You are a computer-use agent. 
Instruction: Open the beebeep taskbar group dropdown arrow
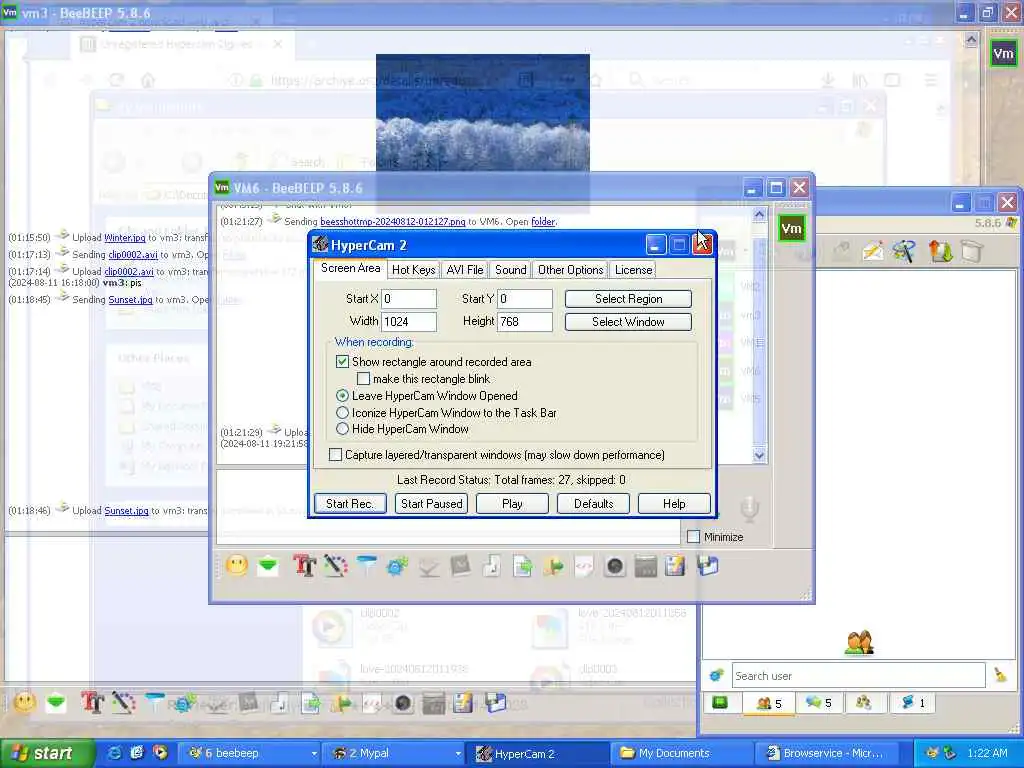(x=314, y=754)
